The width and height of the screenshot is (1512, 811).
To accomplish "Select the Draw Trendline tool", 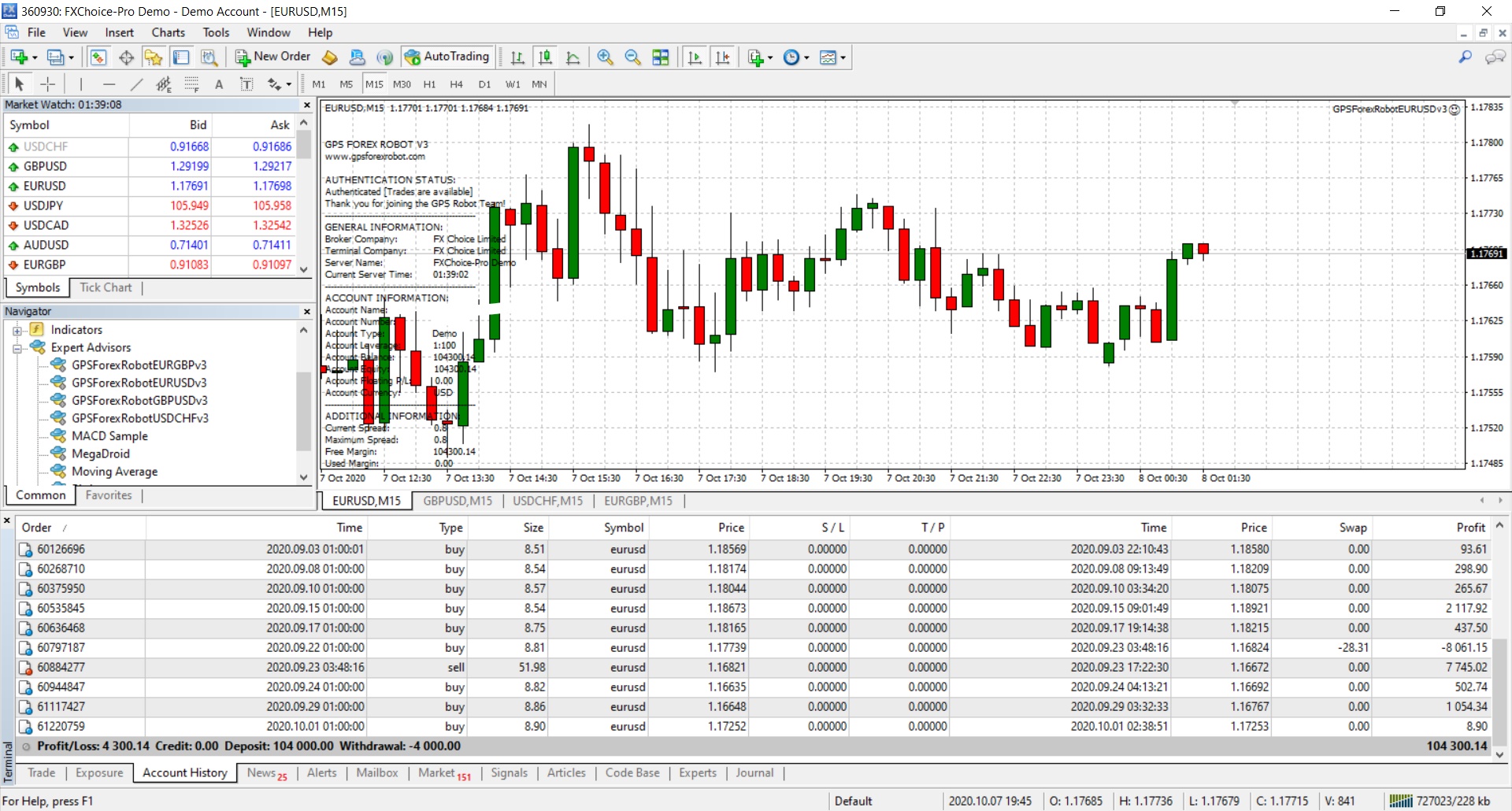I will coord(136,84).
